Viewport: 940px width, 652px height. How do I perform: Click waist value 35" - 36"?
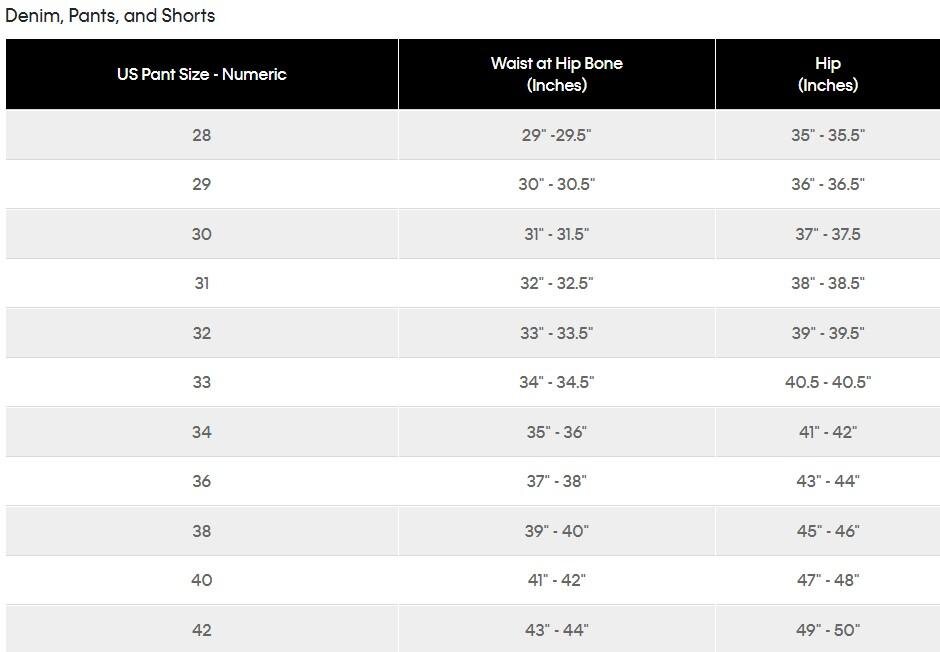(x=556, y=432)
